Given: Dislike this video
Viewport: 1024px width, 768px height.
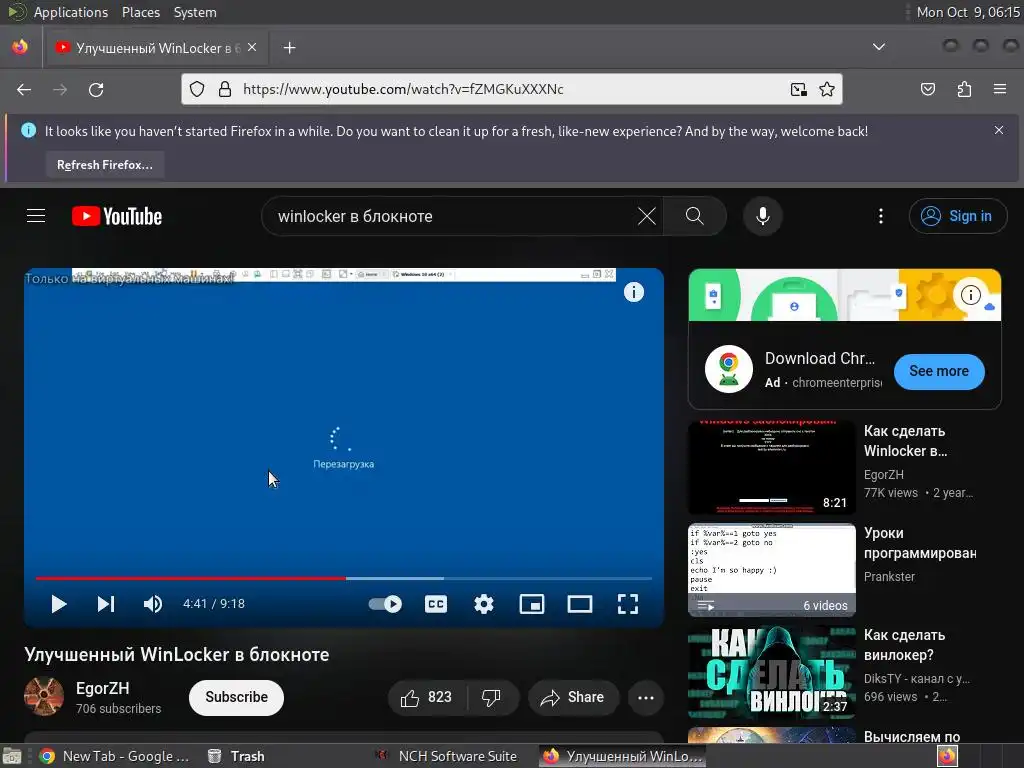Looking at the screenshot, I should (492, 697).
